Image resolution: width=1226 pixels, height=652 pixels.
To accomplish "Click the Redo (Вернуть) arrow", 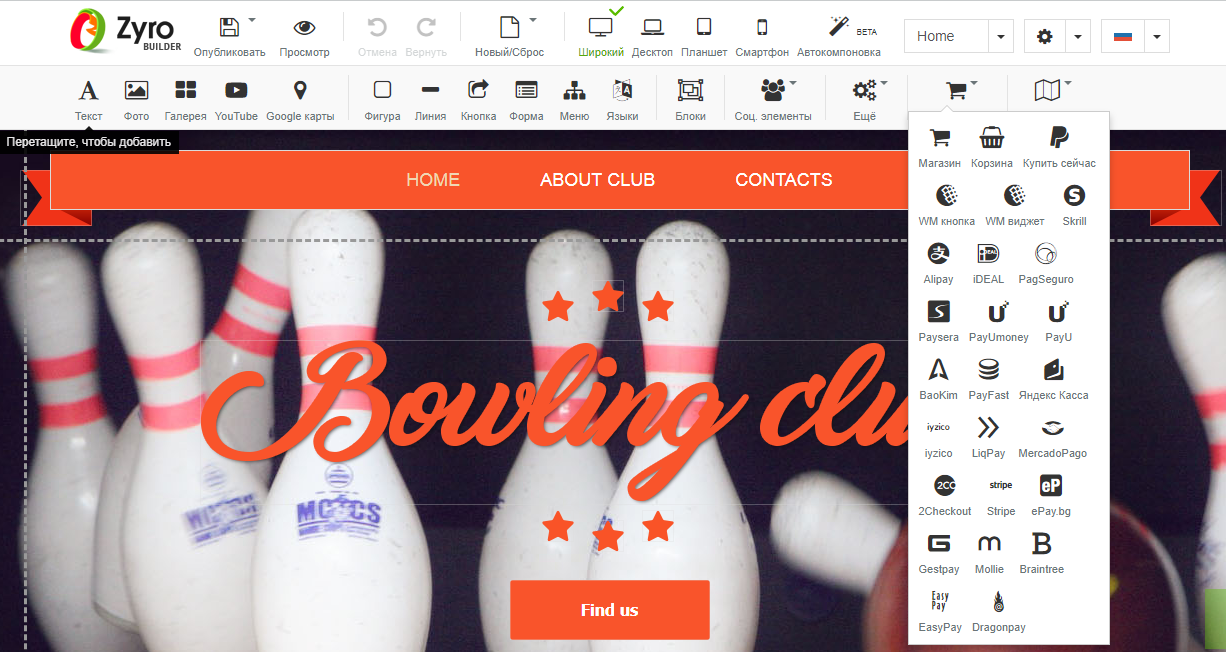I will coord(426,28).
